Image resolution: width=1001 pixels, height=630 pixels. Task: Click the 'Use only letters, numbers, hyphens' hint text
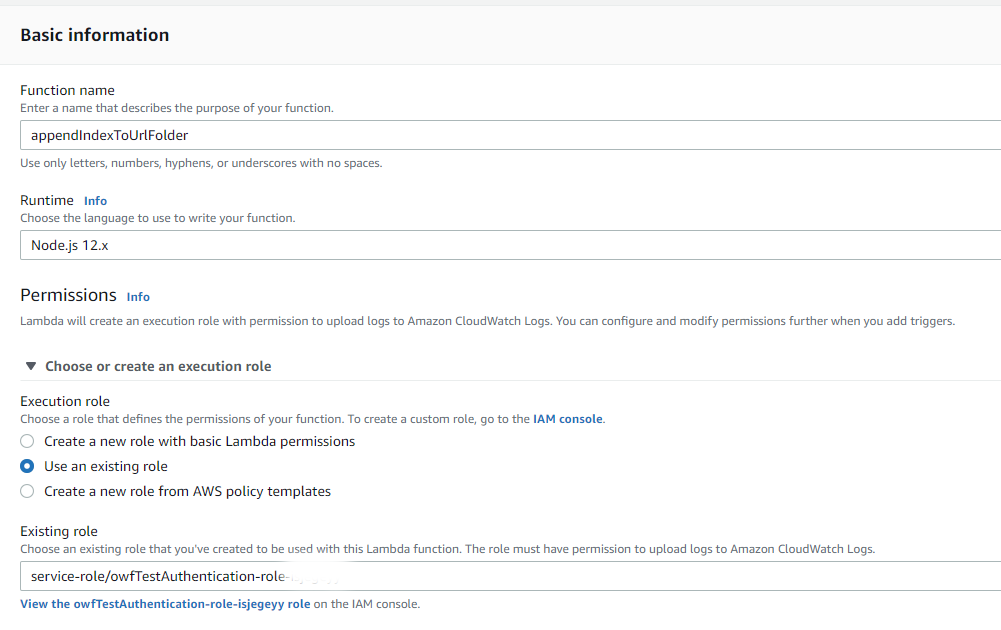(x=201, y=163)
